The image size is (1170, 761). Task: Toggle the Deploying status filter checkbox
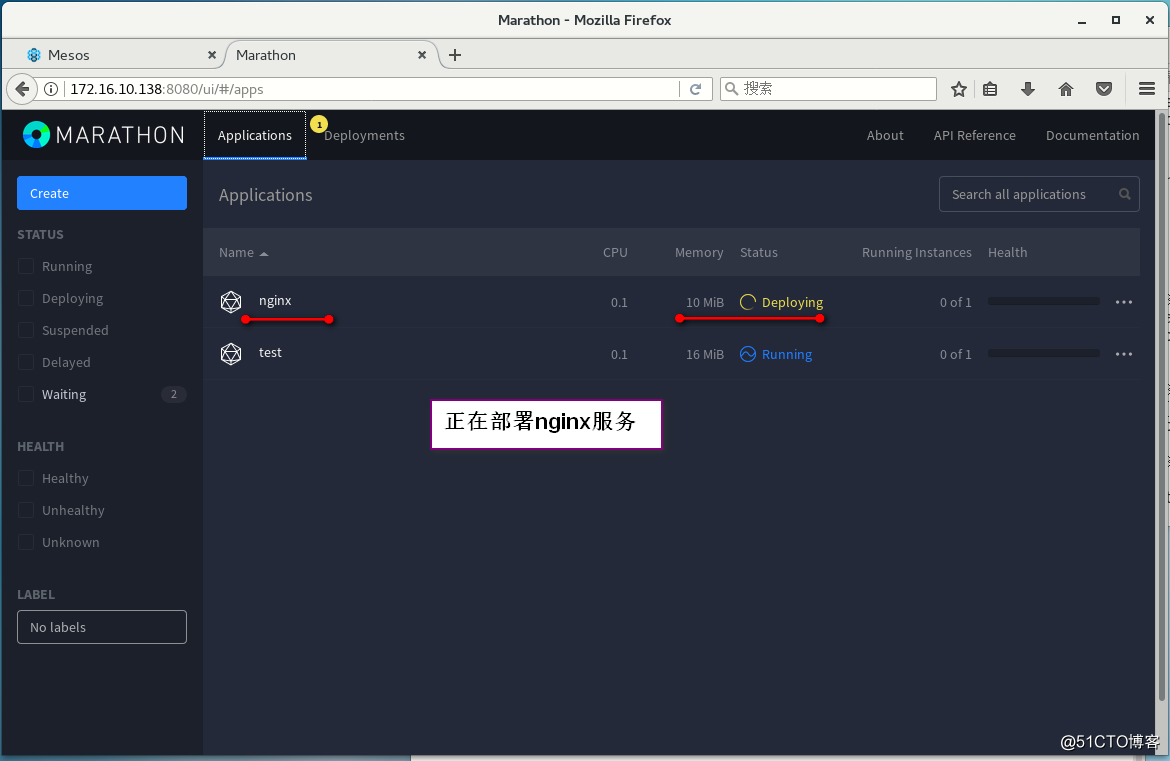coord(26,298)
